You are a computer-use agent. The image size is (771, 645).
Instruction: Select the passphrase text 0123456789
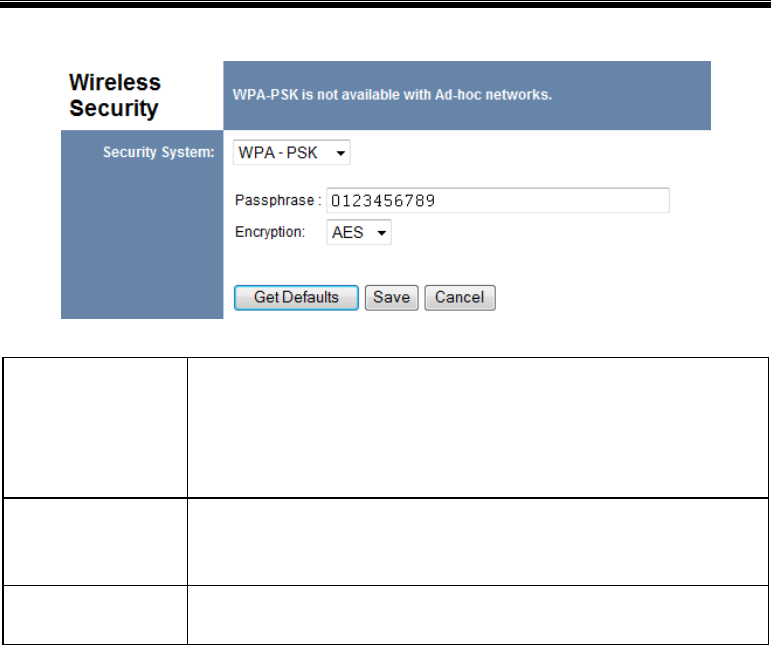coord(383,201)
